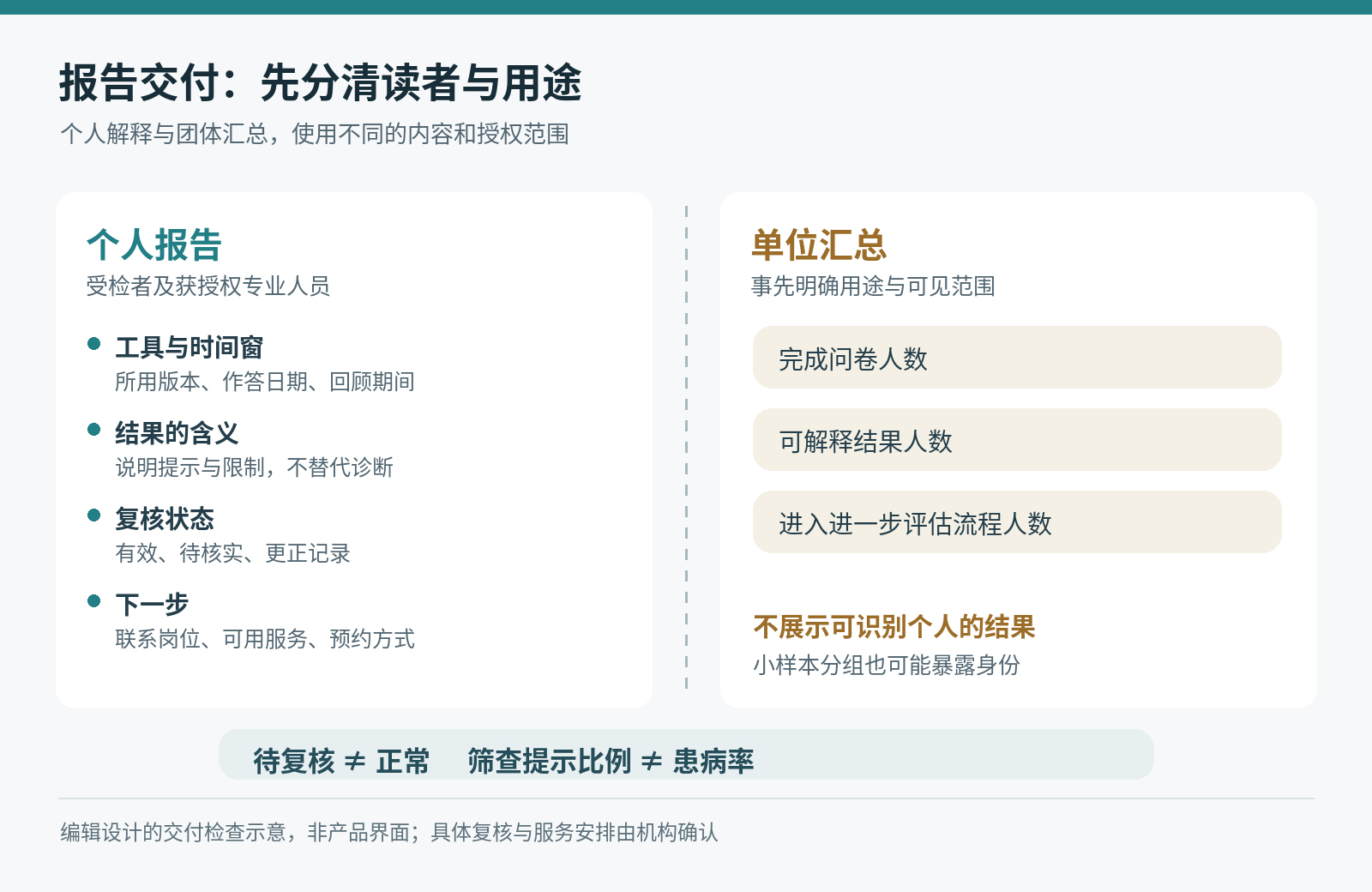Click the bullet dot beside 结果的含义
The image size is (1372, 892).
coord(94,430)
